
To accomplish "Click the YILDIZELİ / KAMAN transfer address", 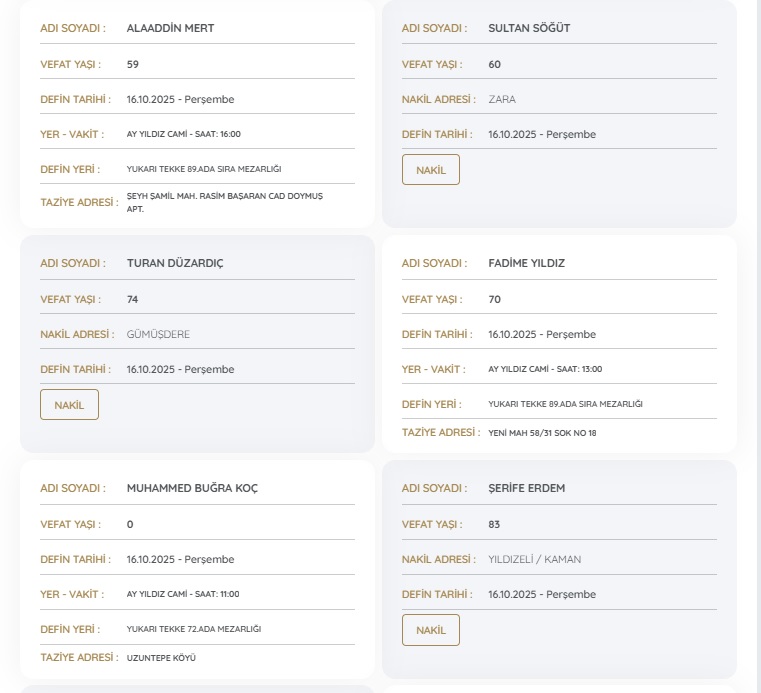I will click(x=534, y=559).
